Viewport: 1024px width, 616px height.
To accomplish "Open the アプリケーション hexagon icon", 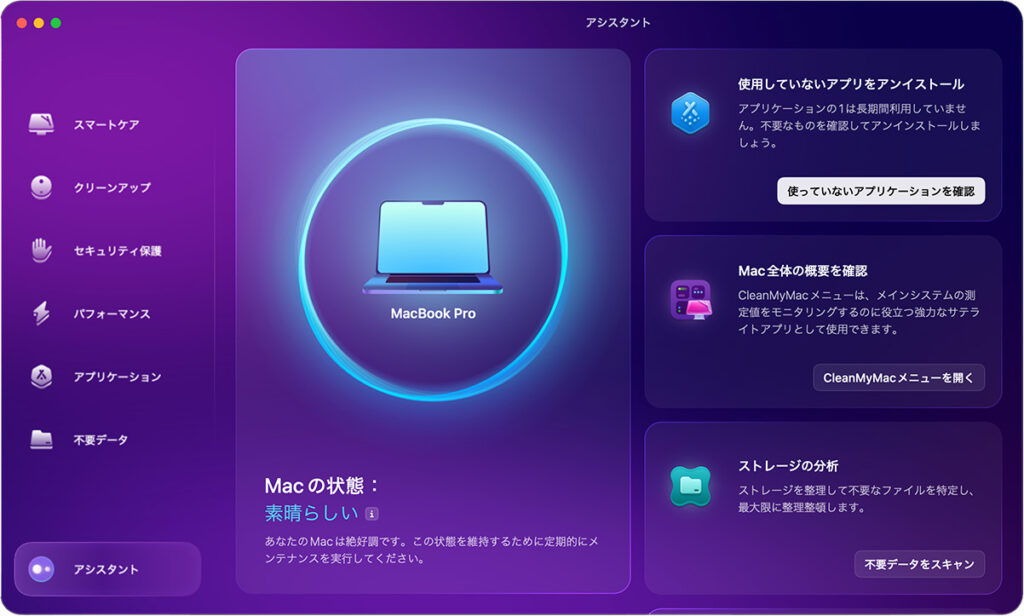I will click(x=41, y=376).
